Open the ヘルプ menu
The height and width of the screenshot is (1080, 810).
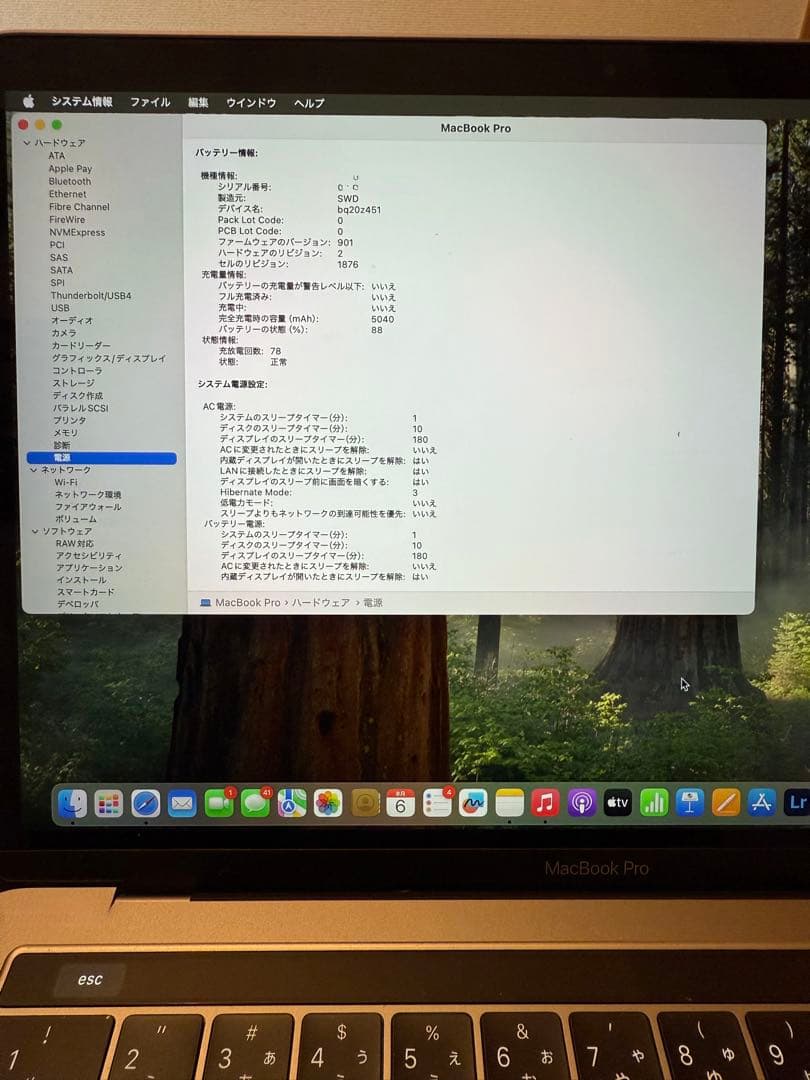pyautogui.click(x=308, y=101)
